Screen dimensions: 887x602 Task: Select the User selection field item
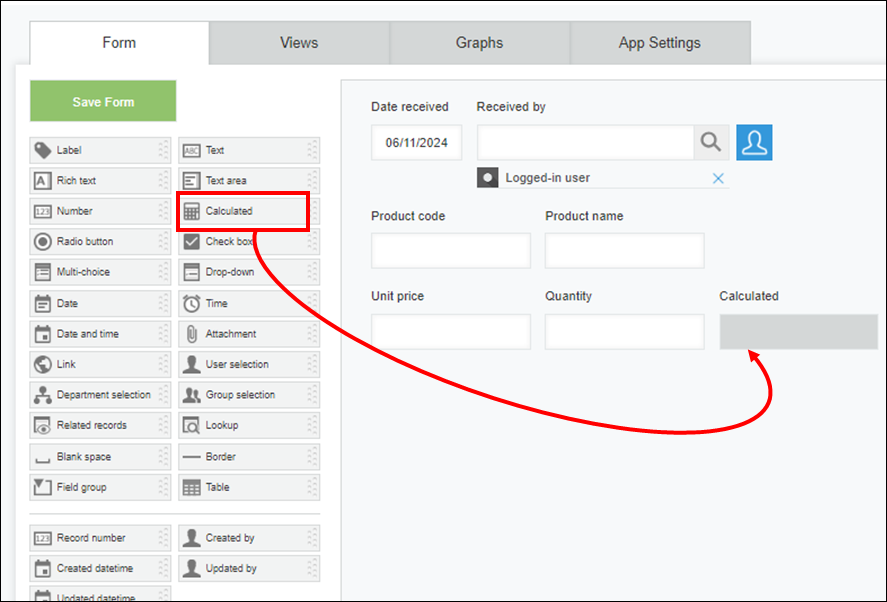243,364
